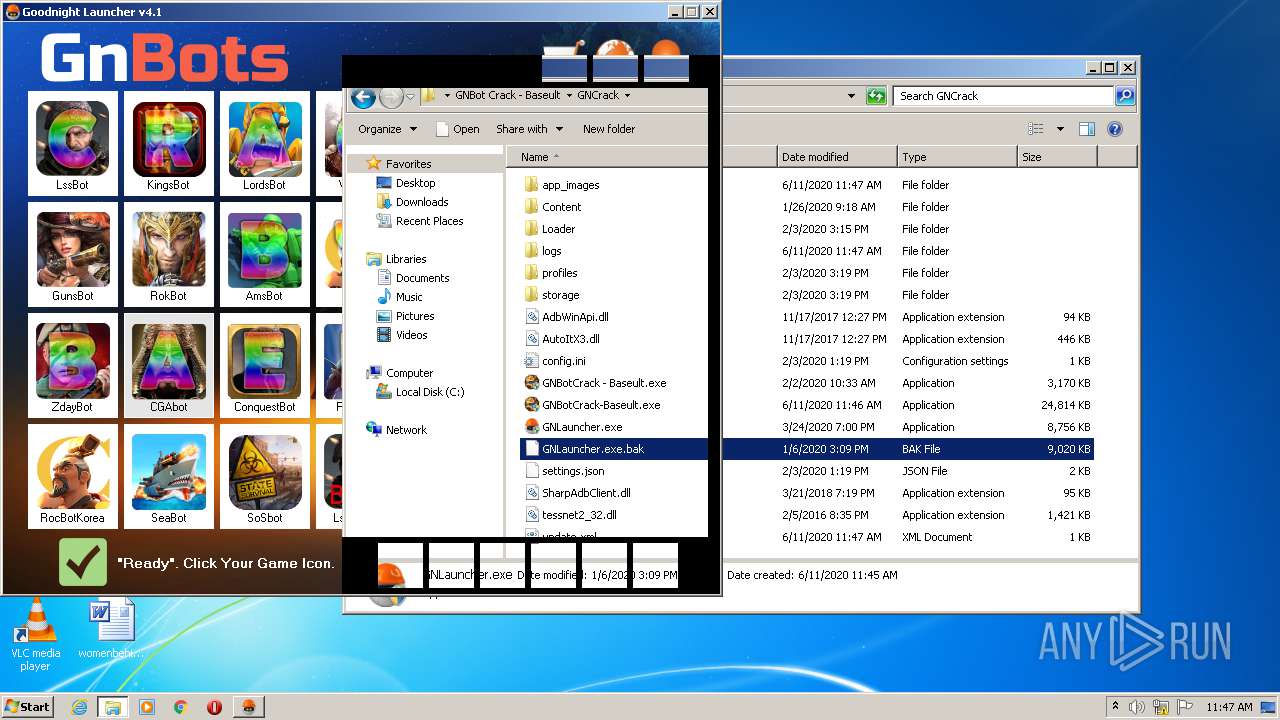Expand GNCrack breadcrumb arrow

pos(627,96)
